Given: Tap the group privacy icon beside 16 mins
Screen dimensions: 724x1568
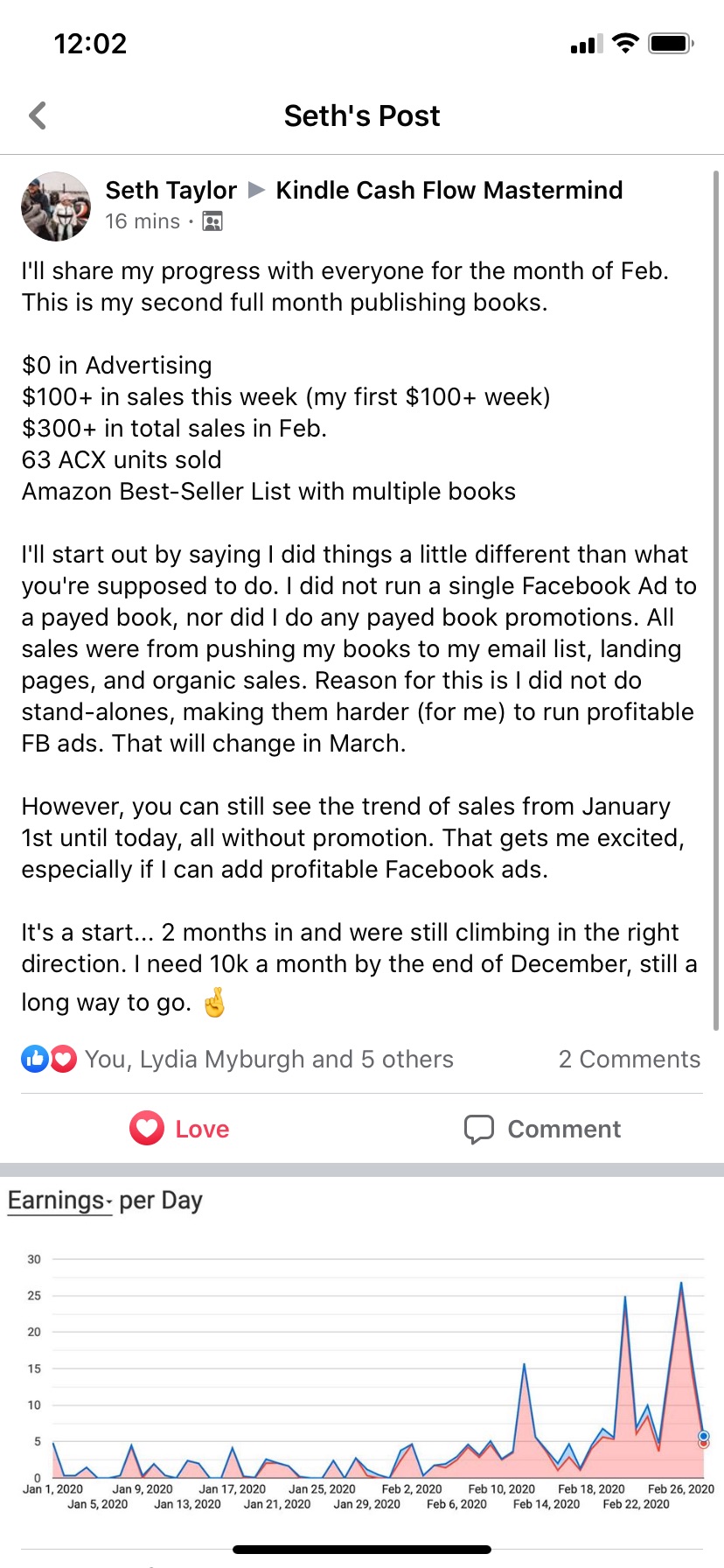Looking at the screenshot, I should tap(212, 221).
